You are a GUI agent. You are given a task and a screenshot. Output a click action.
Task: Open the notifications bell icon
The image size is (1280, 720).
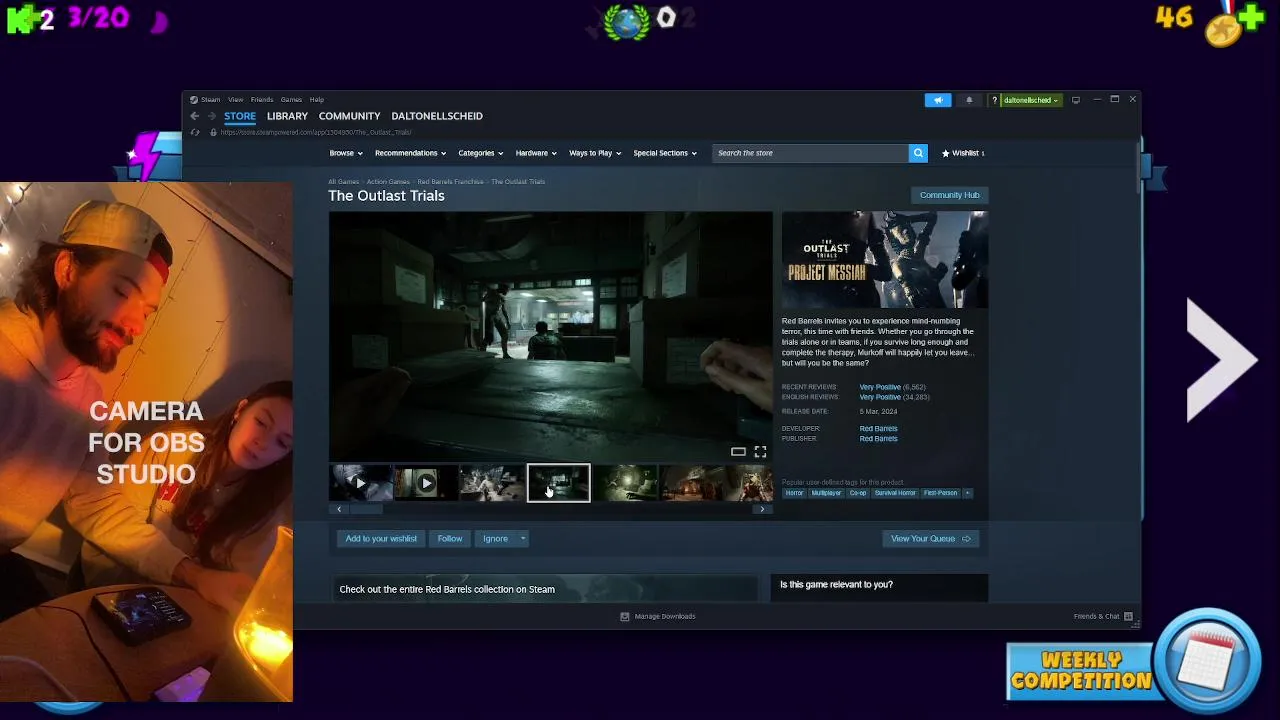point(969,100)
